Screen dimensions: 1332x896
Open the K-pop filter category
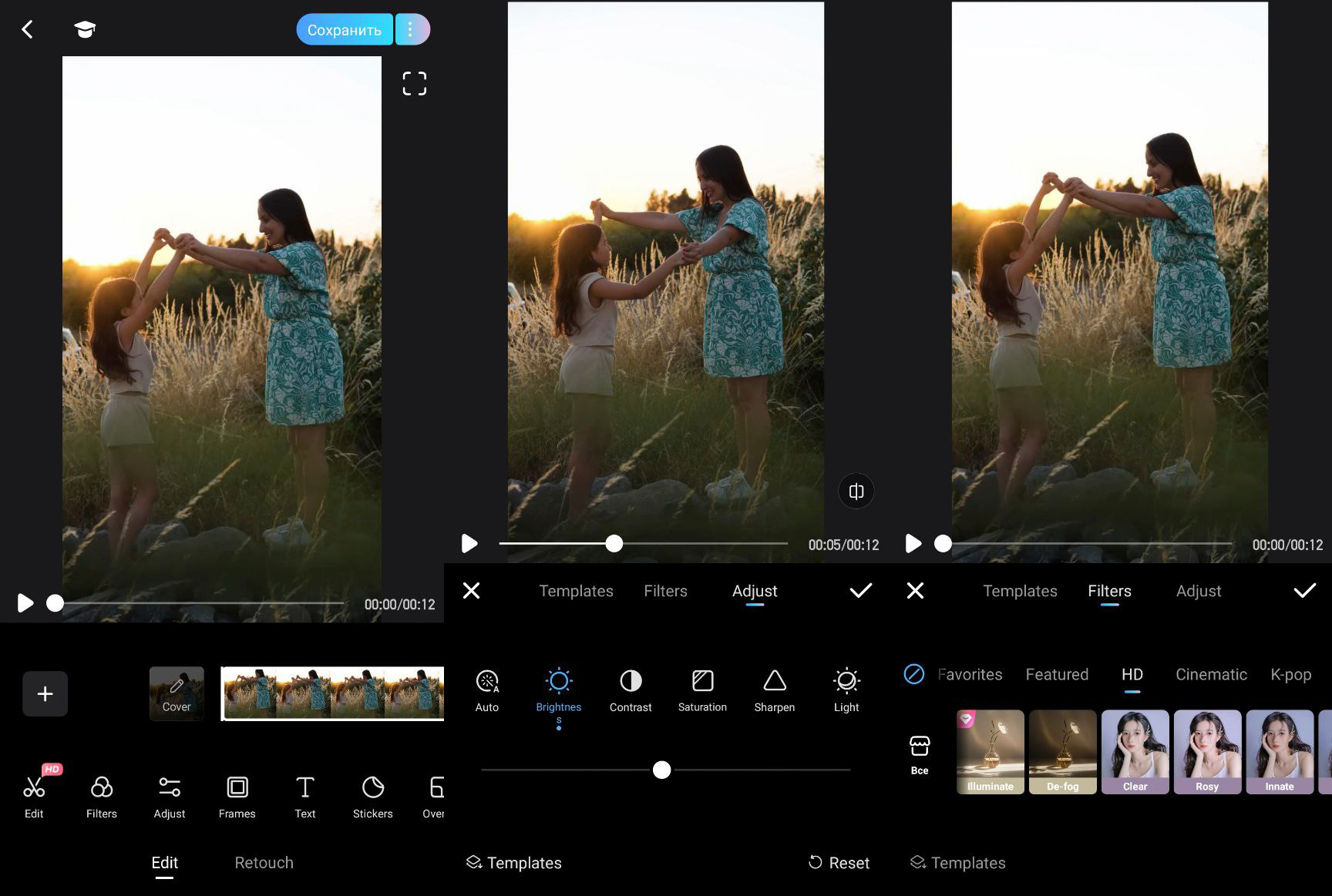pyautogui.click(x=1291, y=675)
